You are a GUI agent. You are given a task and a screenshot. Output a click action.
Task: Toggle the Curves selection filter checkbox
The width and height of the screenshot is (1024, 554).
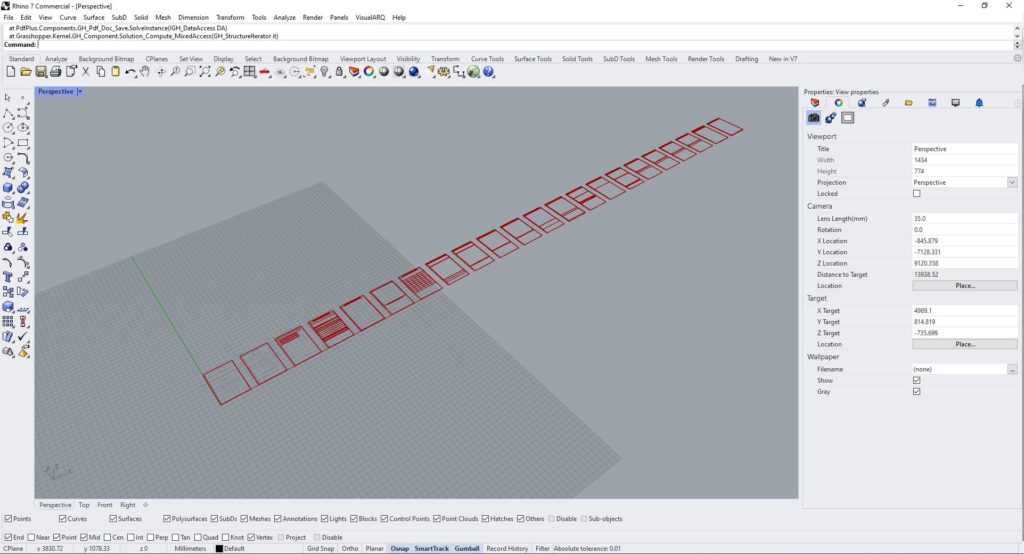click(x=63, y=519)
